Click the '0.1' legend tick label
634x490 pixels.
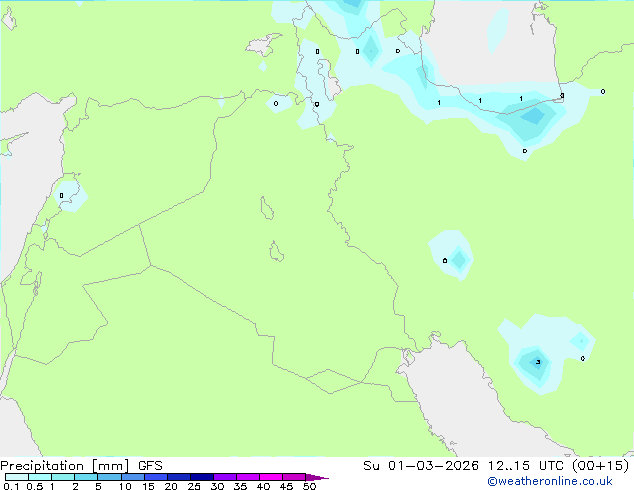(x=11, y=486)
